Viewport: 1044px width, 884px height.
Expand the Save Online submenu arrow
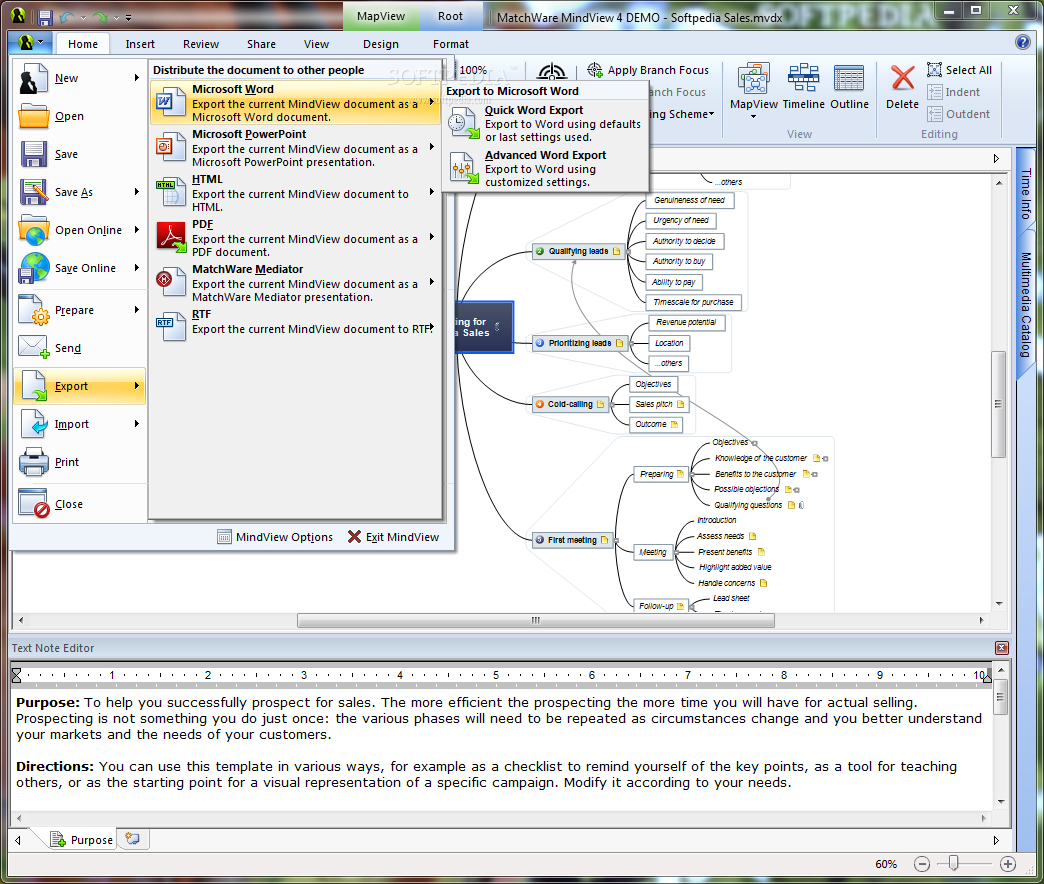(x=136, y=268)
